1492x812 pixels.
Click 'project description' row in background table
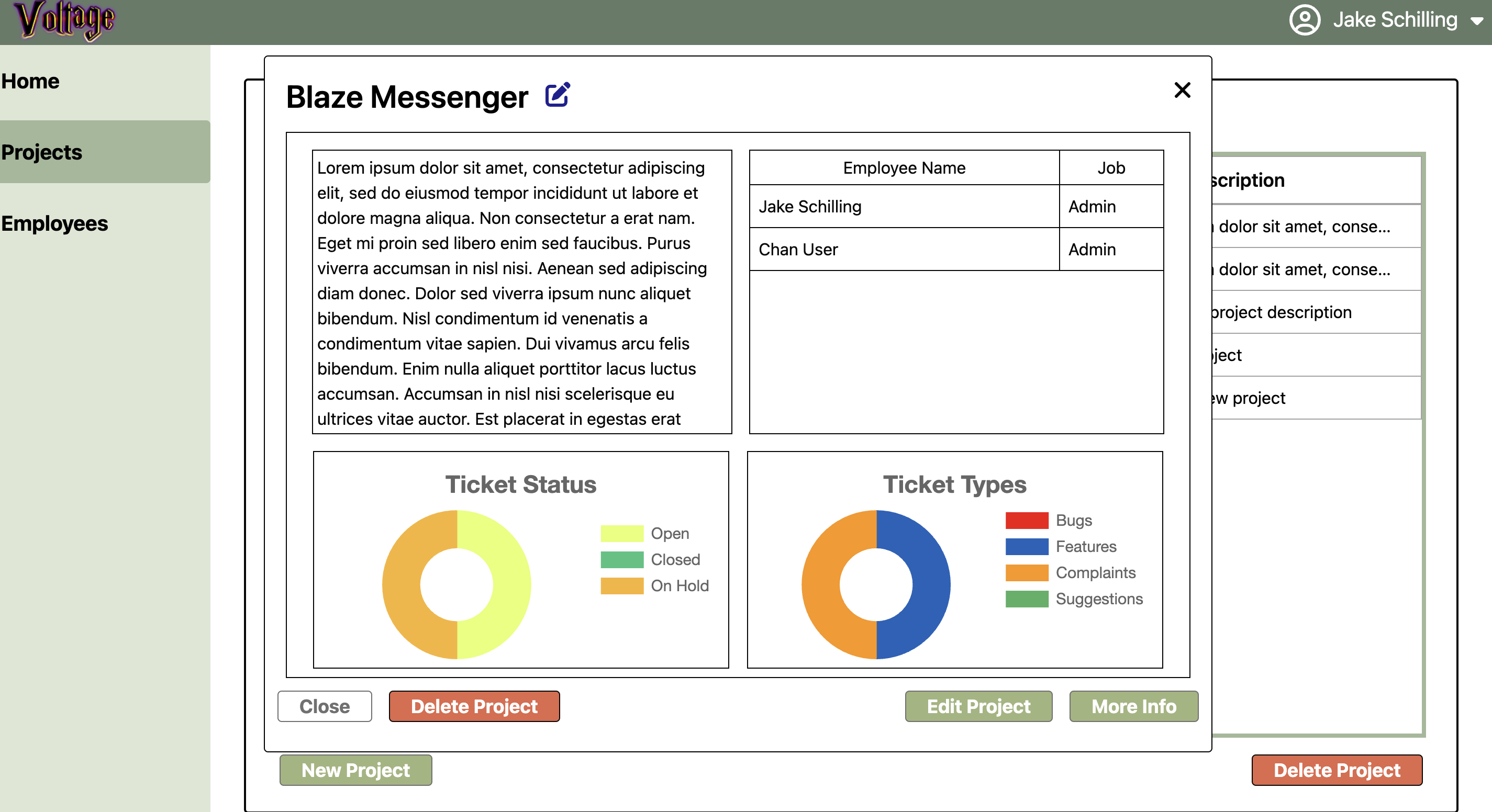[1317, 312]
